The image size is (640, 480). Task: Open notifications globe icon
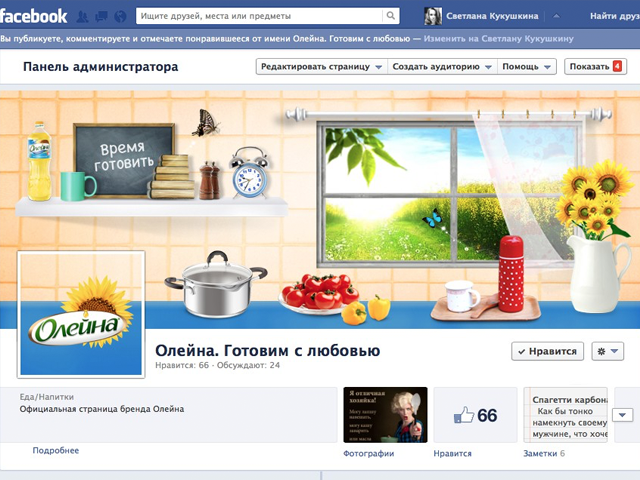point(120,16)
